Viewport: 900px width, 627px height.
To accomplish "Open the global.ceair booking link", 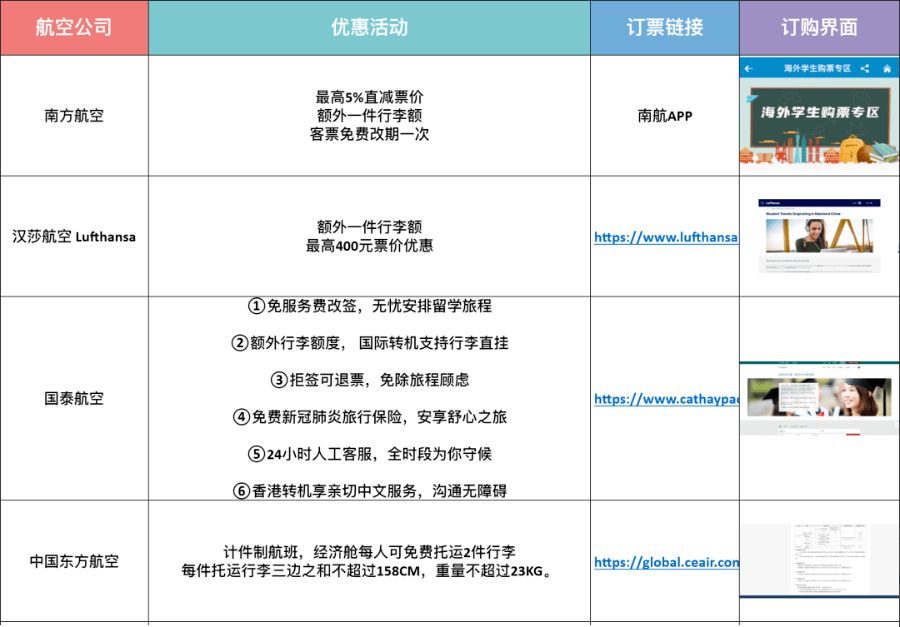I will (x=666, y=562).
